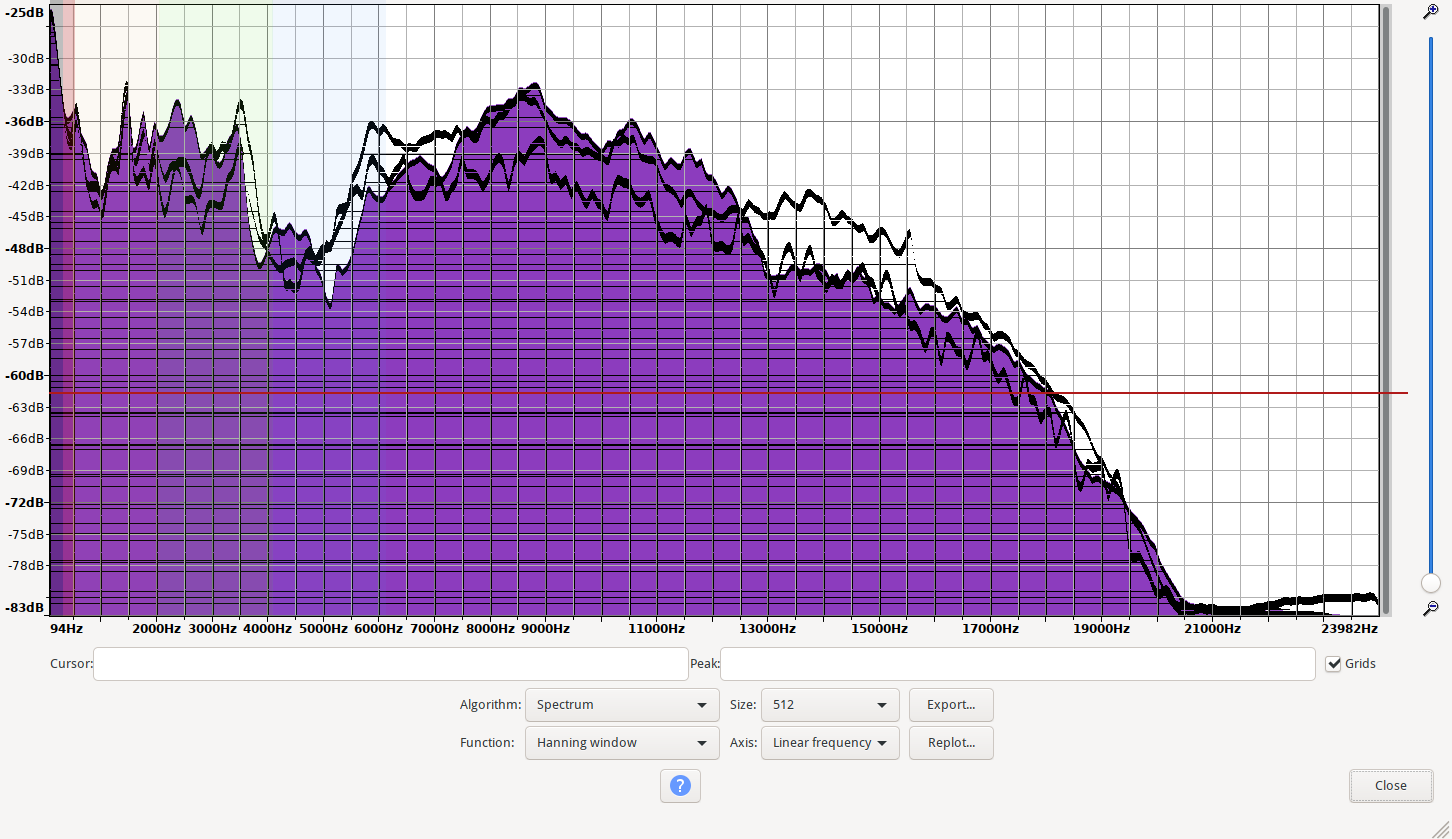Viewport: 1452px width, 839px height.
Task: Click the zoom out magnifier icon
Action: click(1430, 607)
